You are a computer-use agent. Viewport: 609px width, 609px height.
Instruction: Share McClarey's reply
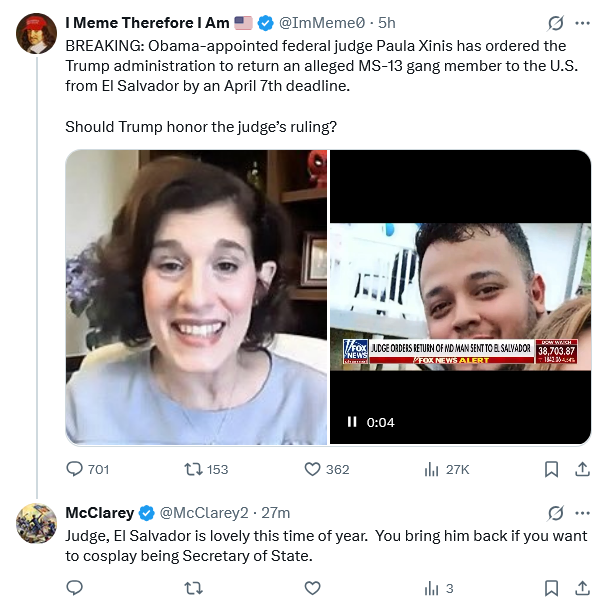pos(581,588)
